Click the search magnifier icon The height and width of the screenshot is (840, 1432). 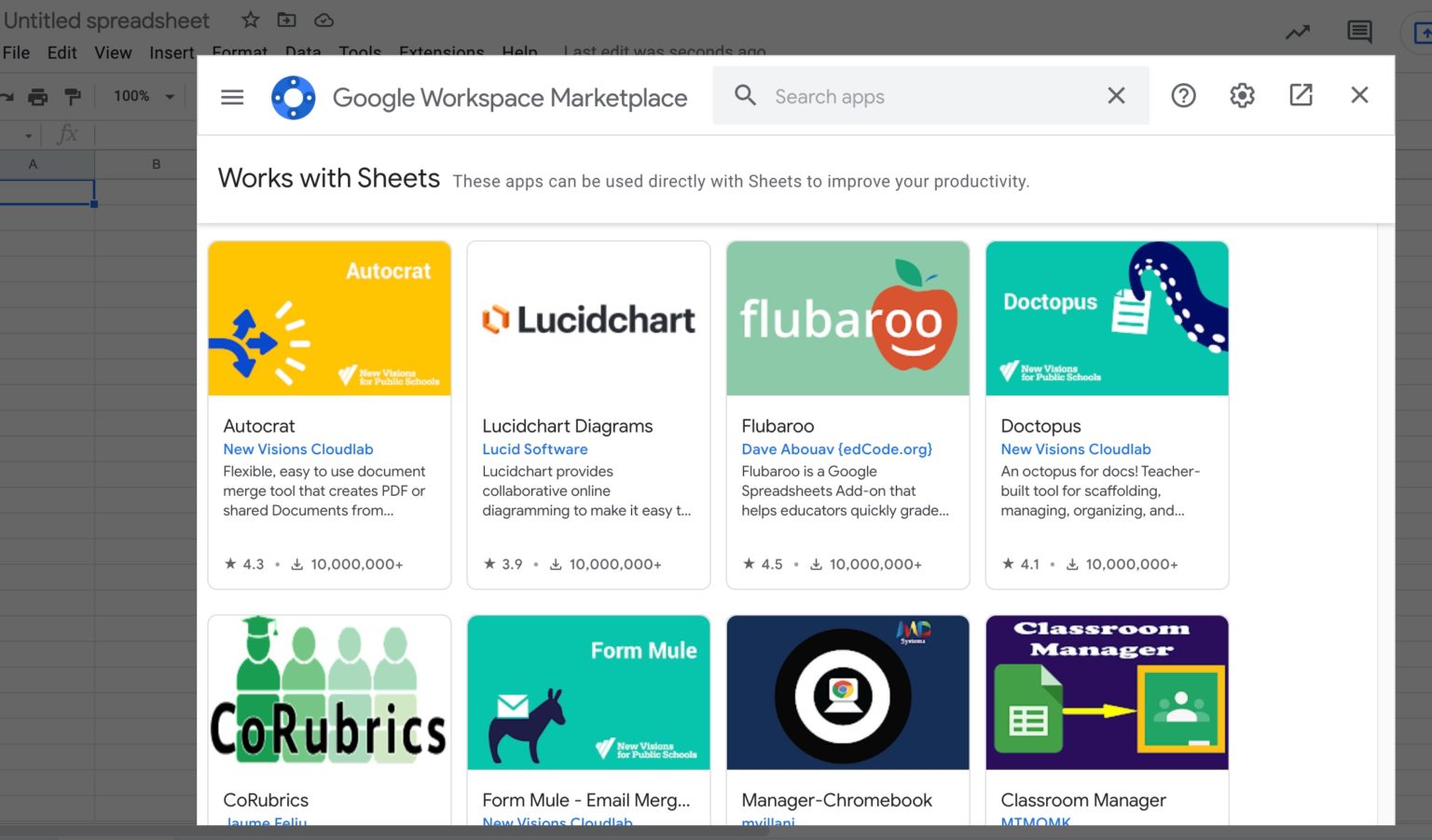745,95
